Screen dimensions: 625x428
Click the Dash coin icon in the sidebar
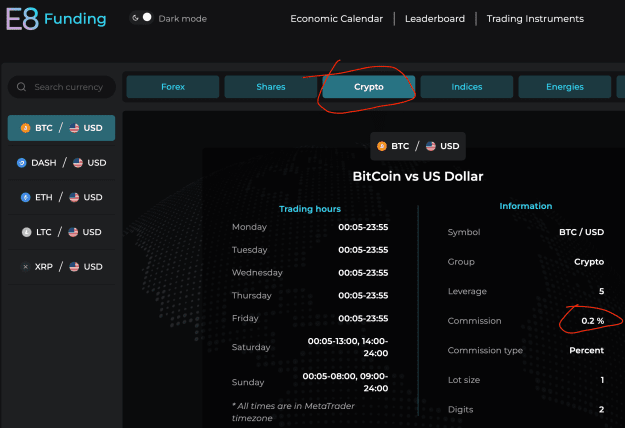22,163
